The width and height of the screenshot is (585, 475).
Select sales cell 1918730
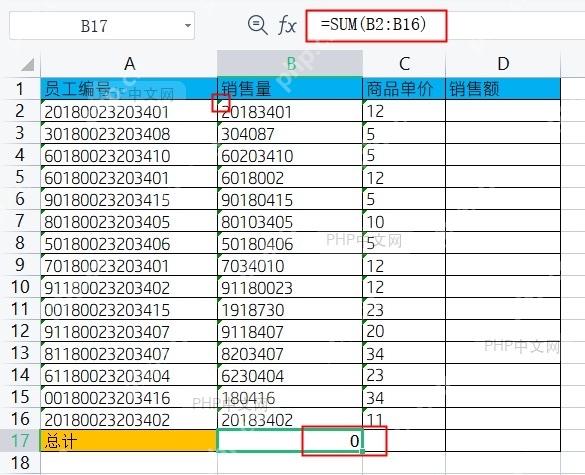(290, 309)
